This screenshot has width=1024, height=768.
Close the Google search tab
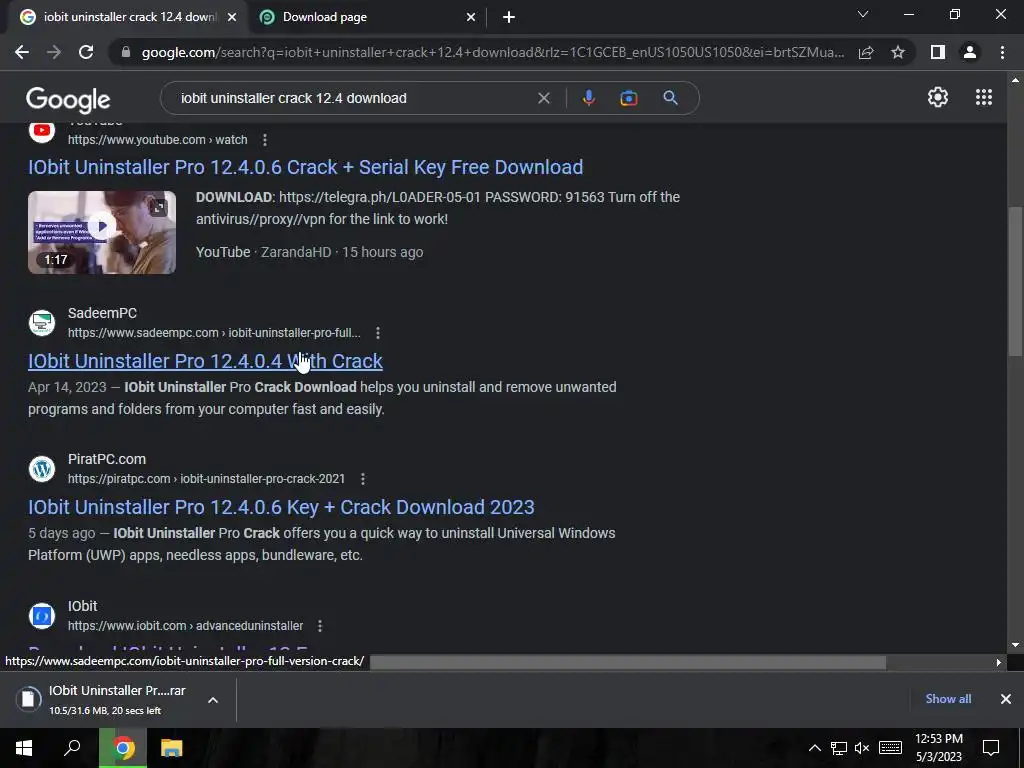232,18
